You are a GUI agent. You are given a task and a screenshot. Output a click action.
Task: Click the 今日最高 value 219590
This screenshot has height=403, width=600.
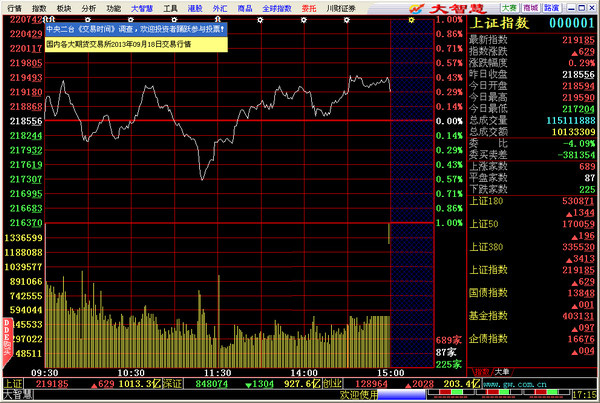tap(578, 98)
